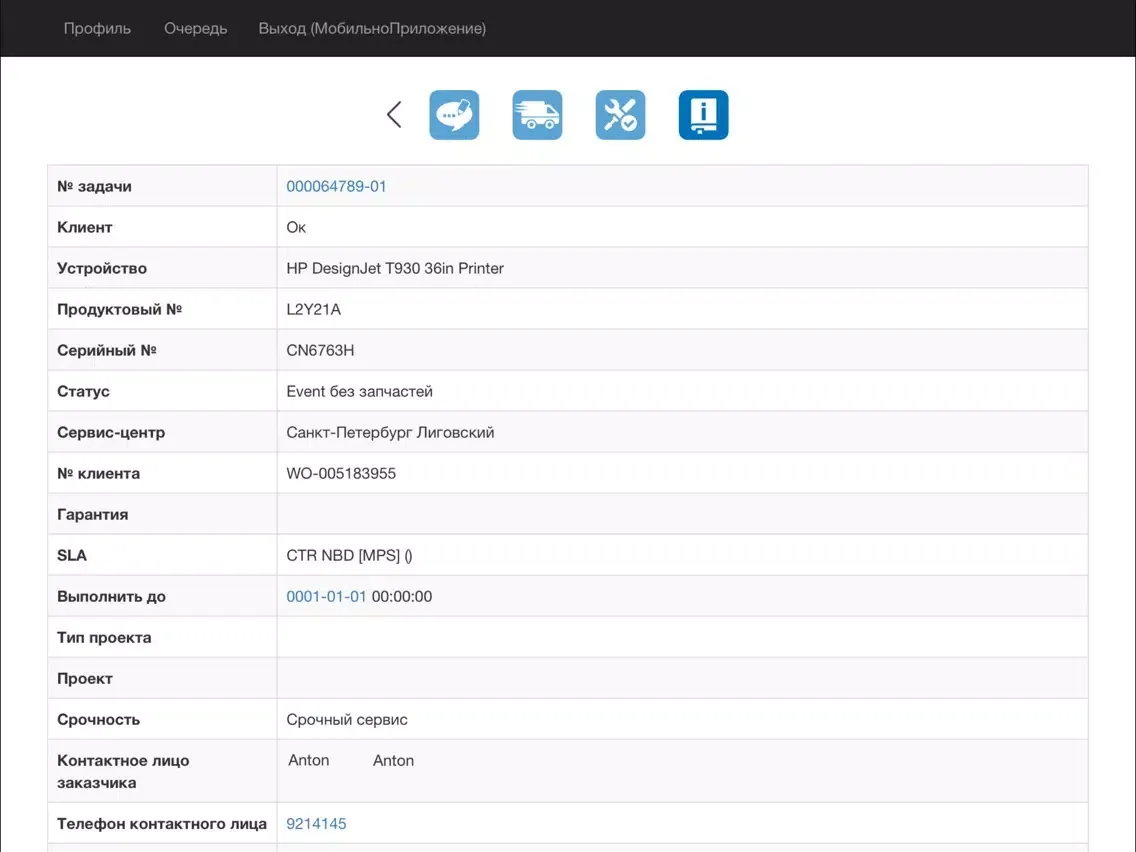Click Выход (МобильноПриложение) to log out
This screenshot has width=1136, height=852.
372,28
